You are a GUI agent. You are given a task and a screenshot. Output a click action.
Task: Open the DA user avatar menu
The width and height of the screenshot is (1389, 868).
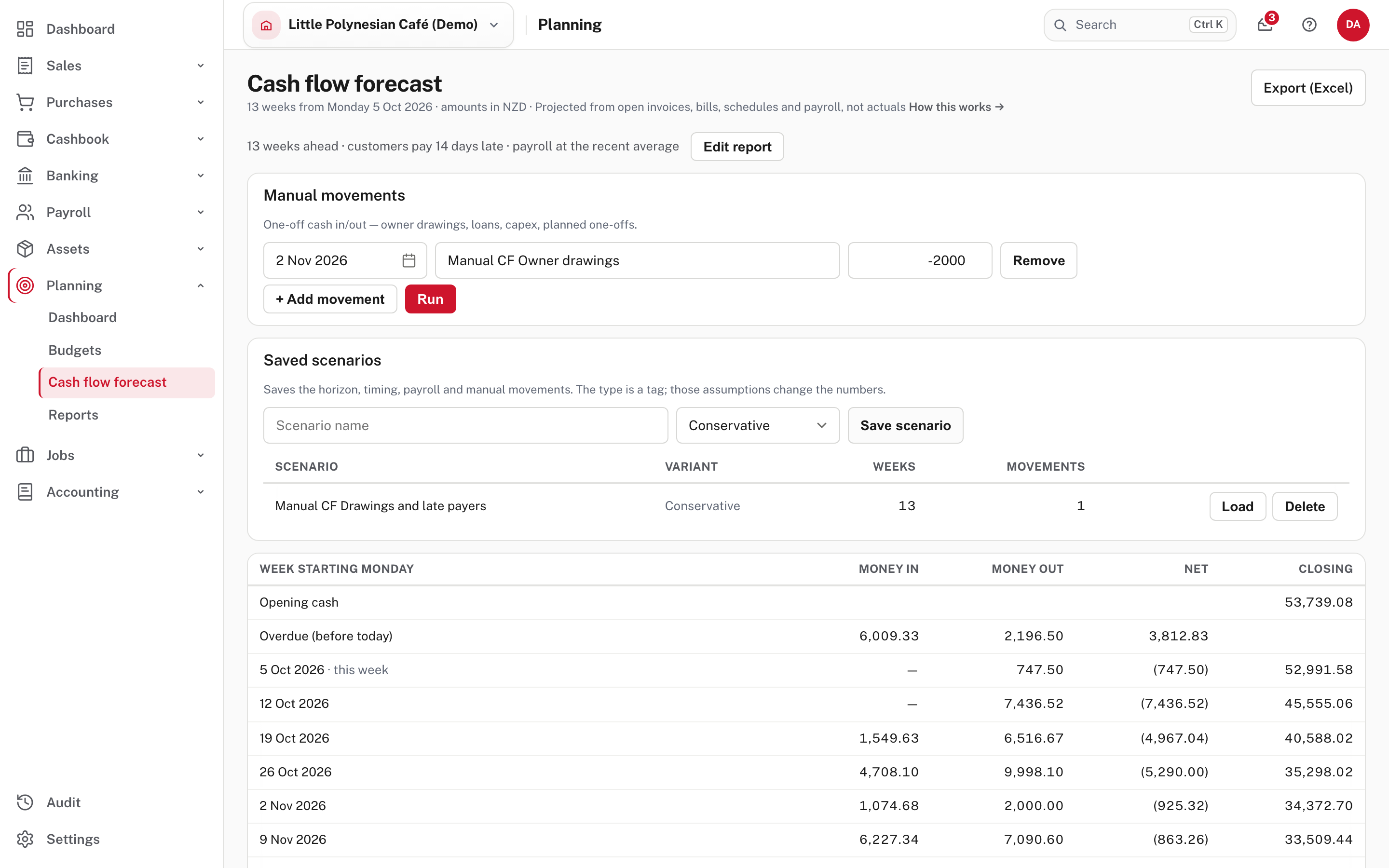pyautogui.click(x=1353, y=25)
